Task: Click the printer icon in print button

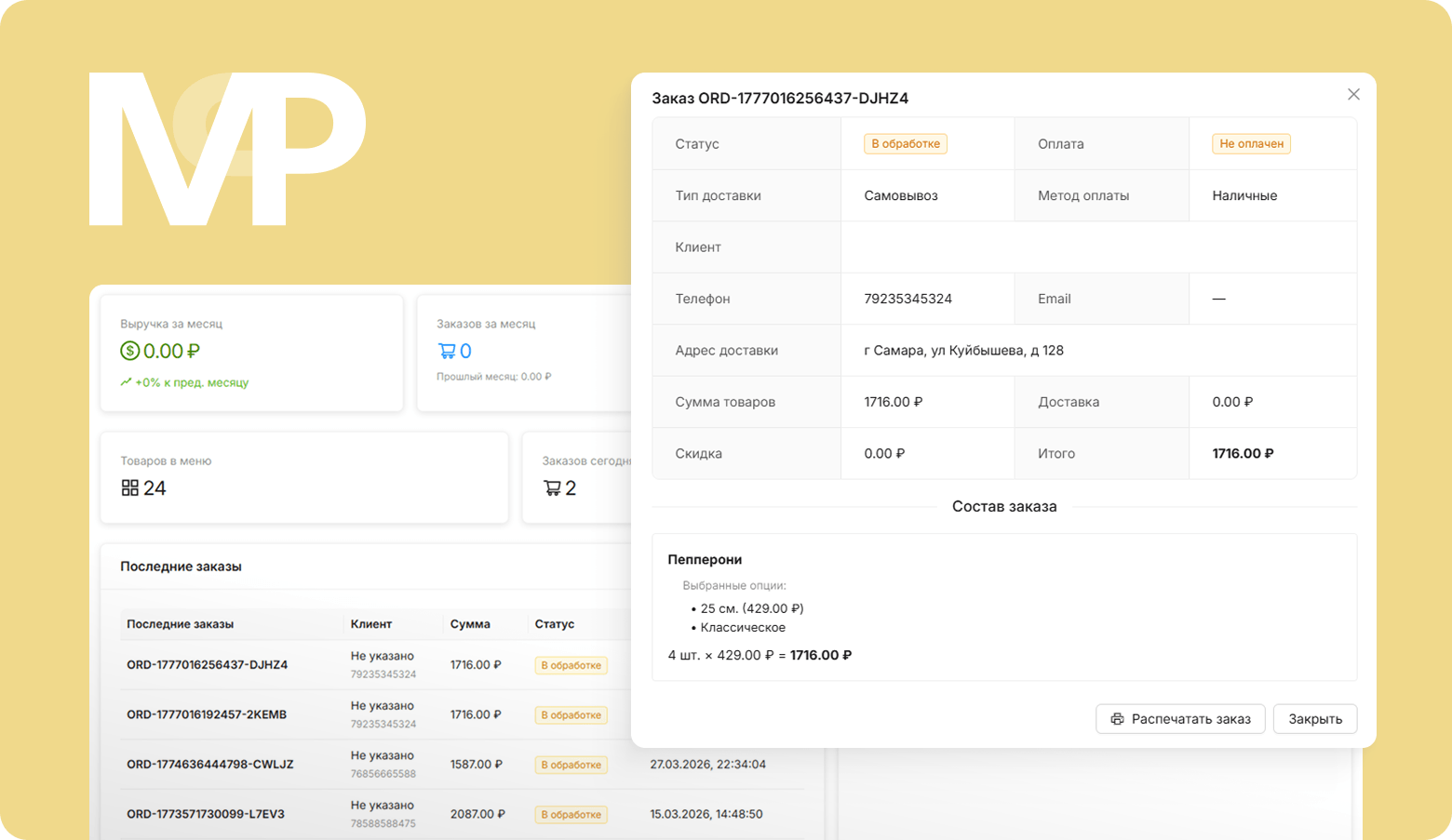Action: click(1117, 719)
